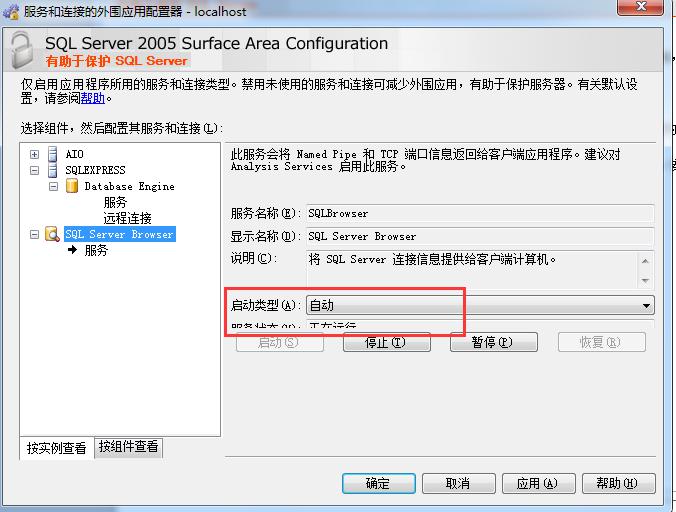Select 远程连接 under Database Engine

pos(127,218)
